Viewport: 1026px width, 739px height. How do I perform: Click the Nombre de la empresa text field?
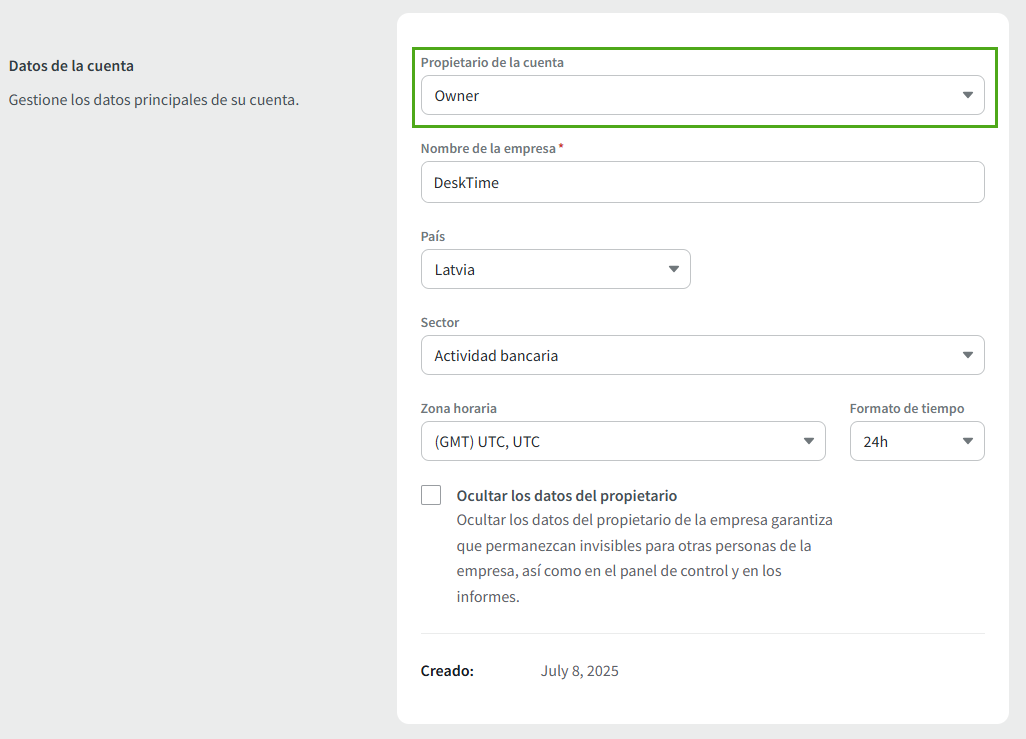click(x=702, y=183)
